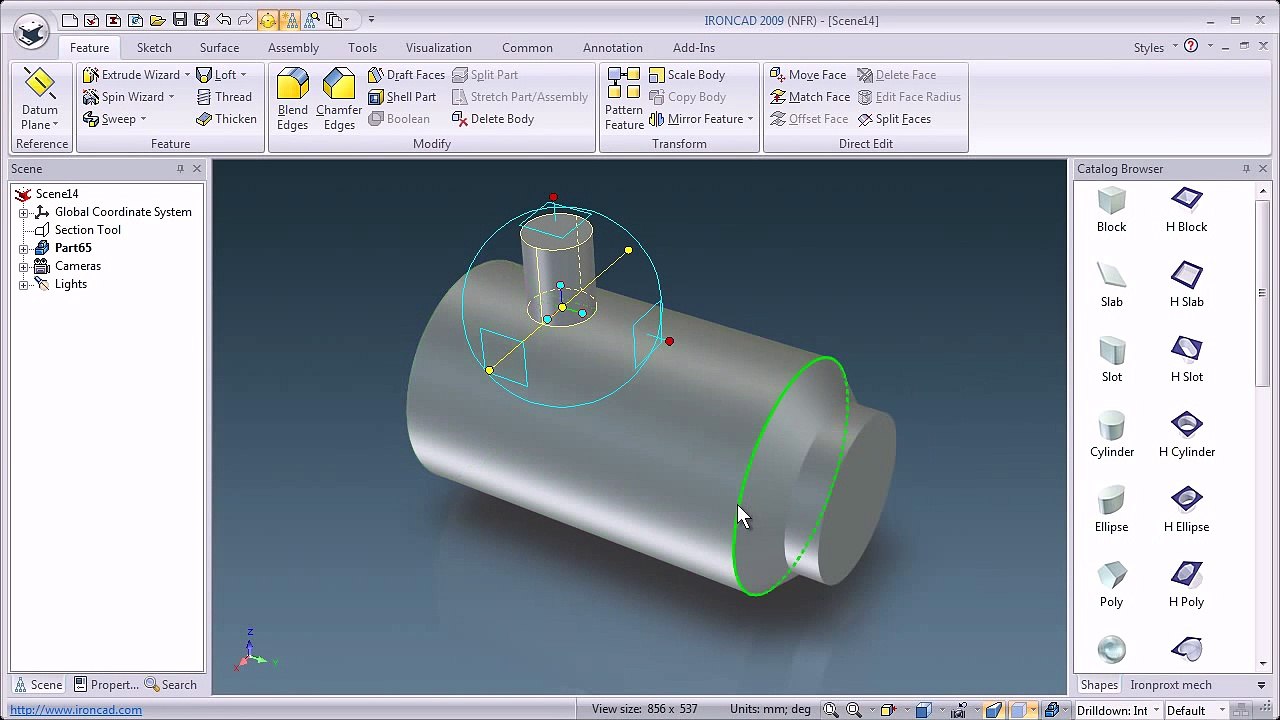Pin the Catalog Browser panel

1246,169
